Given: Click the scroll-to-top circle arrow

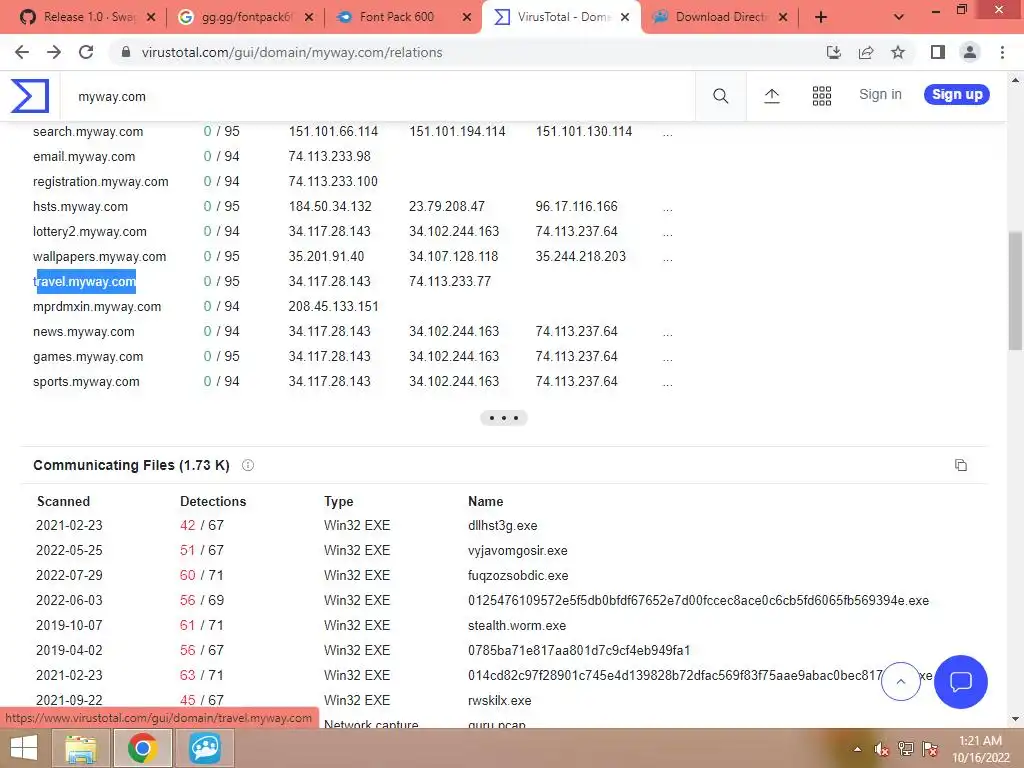Looking at the screenshot, I should [x=901, y=681].
